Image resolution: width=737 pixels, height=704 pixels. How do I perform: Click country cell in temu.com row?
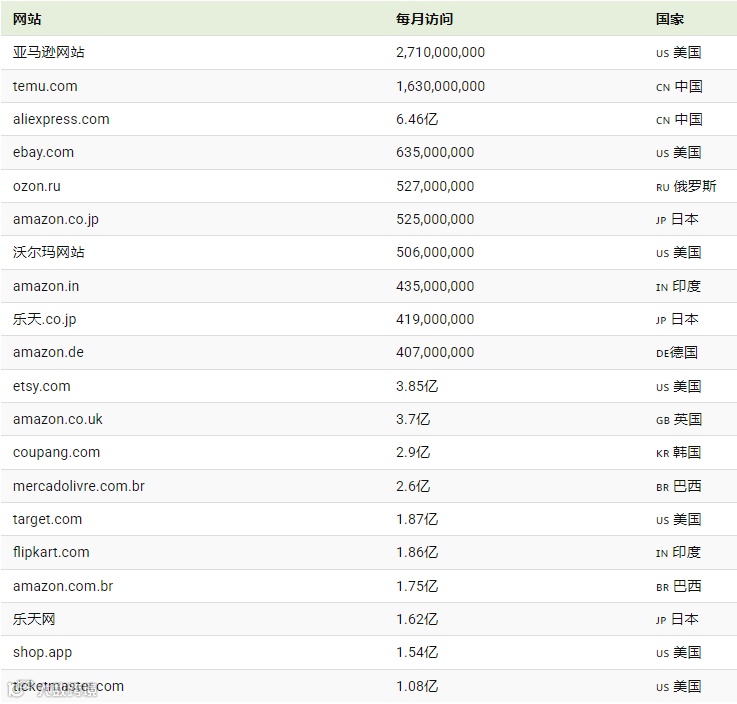(x=679, y=86)
